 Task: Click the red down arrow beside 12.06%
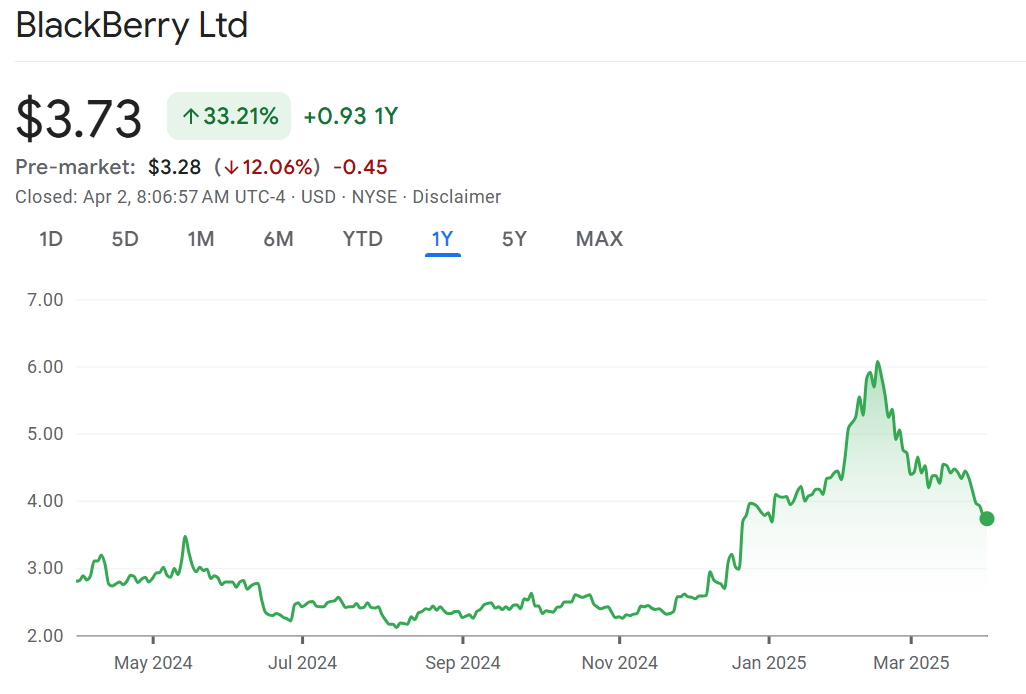231,167
